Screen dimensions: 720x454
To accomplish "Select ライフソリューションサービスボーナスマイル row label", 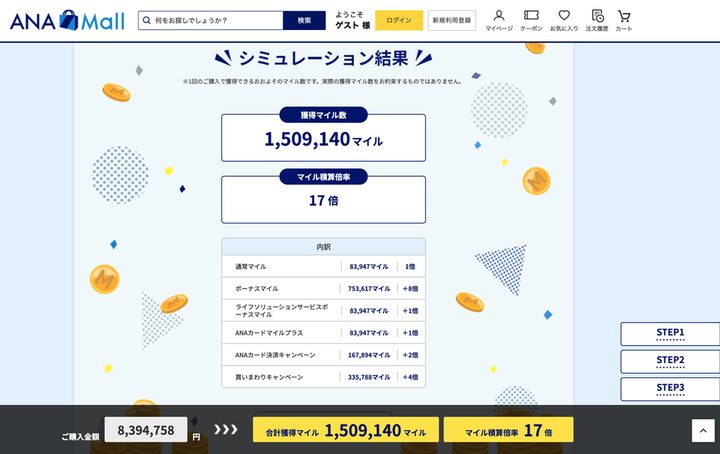I will pos(281,311).
